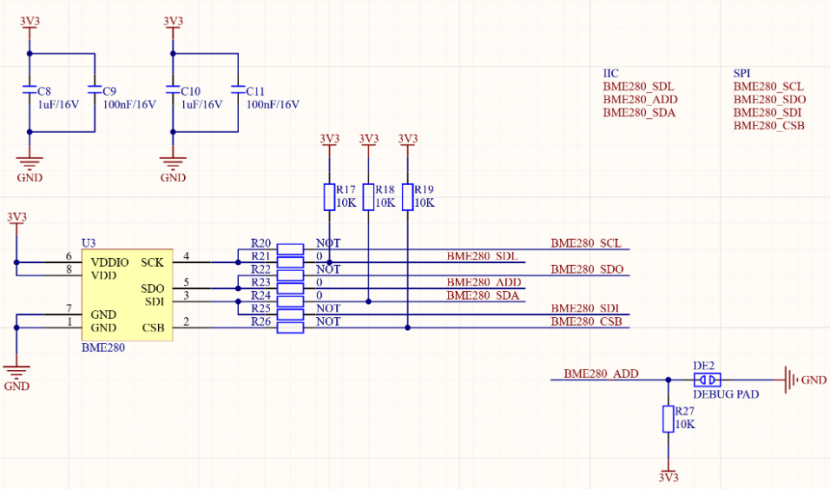
Task: Select the R27 10K resistor
Action: 668,420
